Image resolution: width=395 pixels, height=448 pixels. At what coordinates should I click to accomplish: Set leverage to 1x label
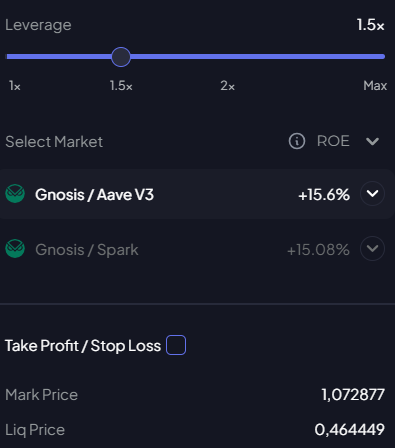[15, 86]
